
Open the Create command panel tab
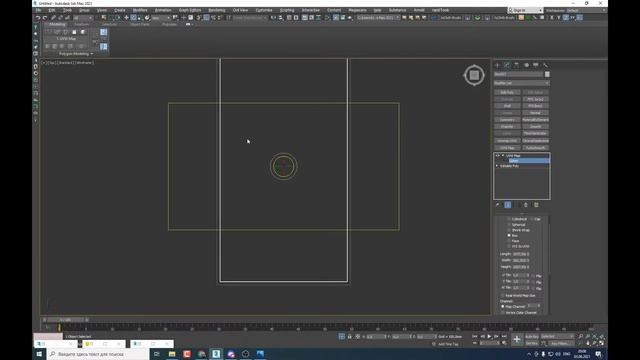pos(497,65)
